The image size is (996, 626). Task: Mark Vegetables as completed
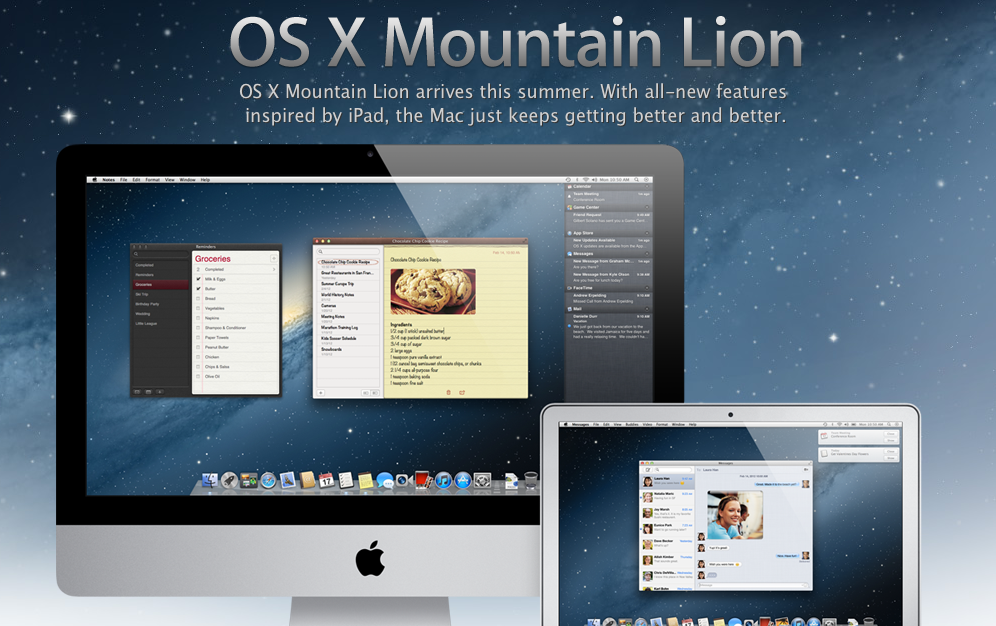point(198,308)
